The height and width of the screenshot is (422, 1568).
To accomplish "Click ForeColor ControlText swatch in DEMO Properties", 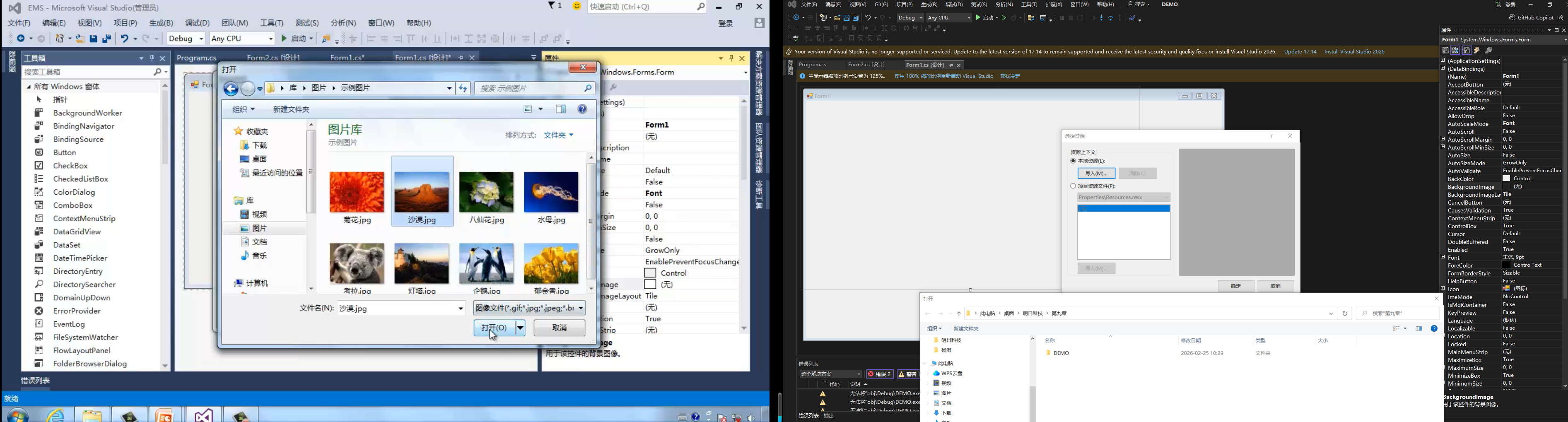I will coord(1506,265).
